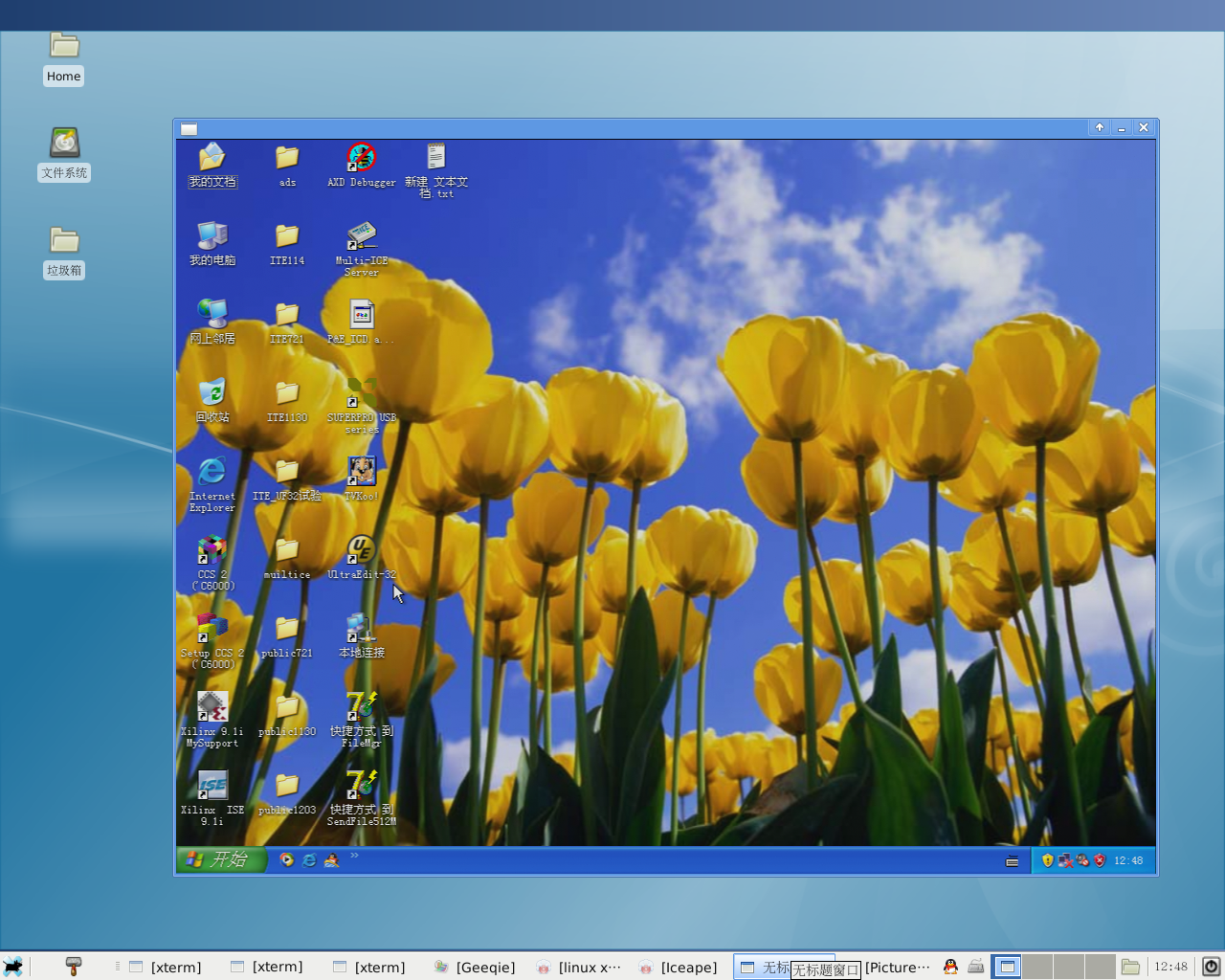The height and width of the screenshot is (980, 1225).
Task: Click the network disconnected tray icon
Action: click(1065, 860)
